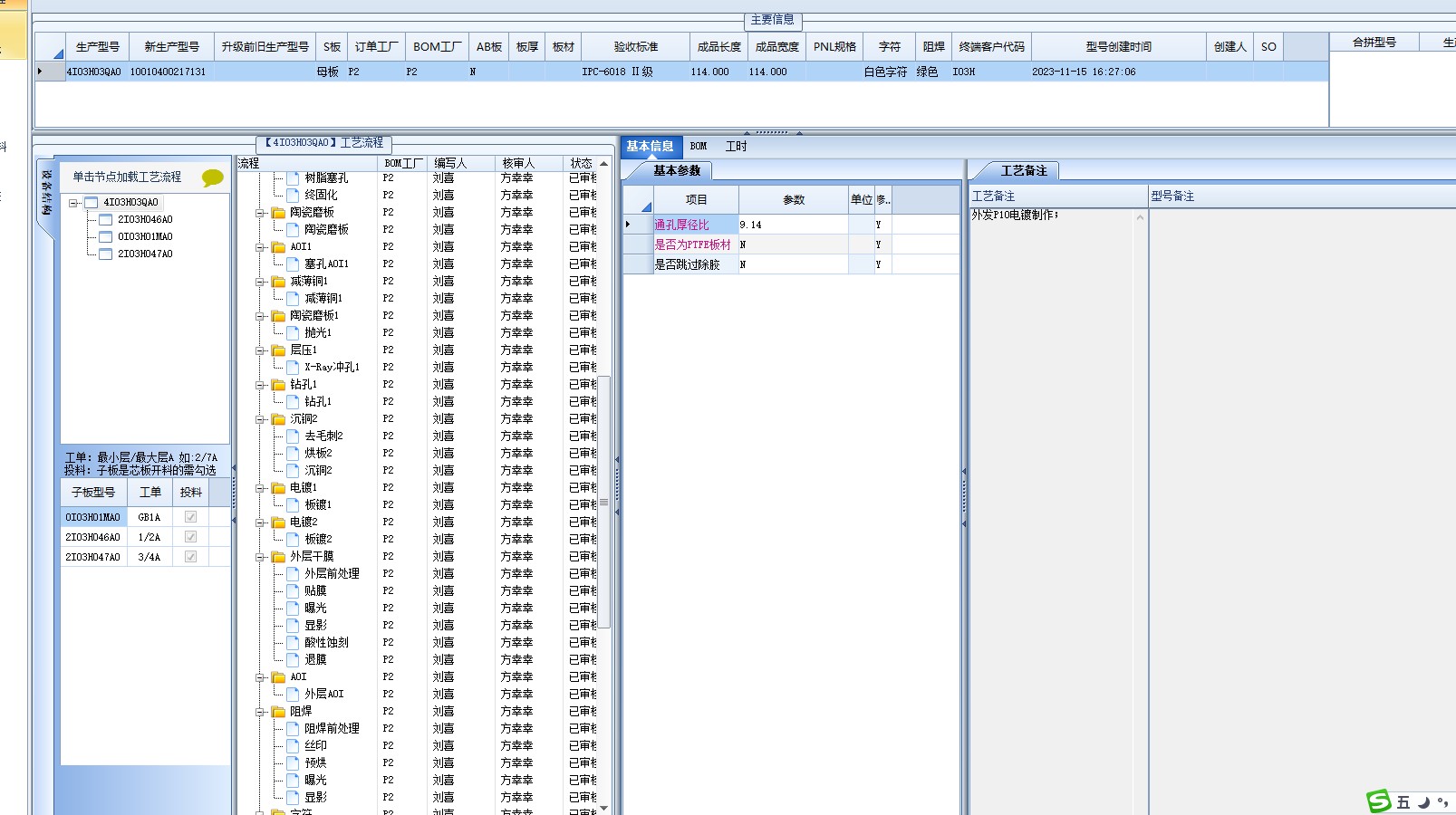The width and height of the screenshot is (1456, 815).
Task: Click the document icon of 外层AOI step
Action: pos(294,695)
